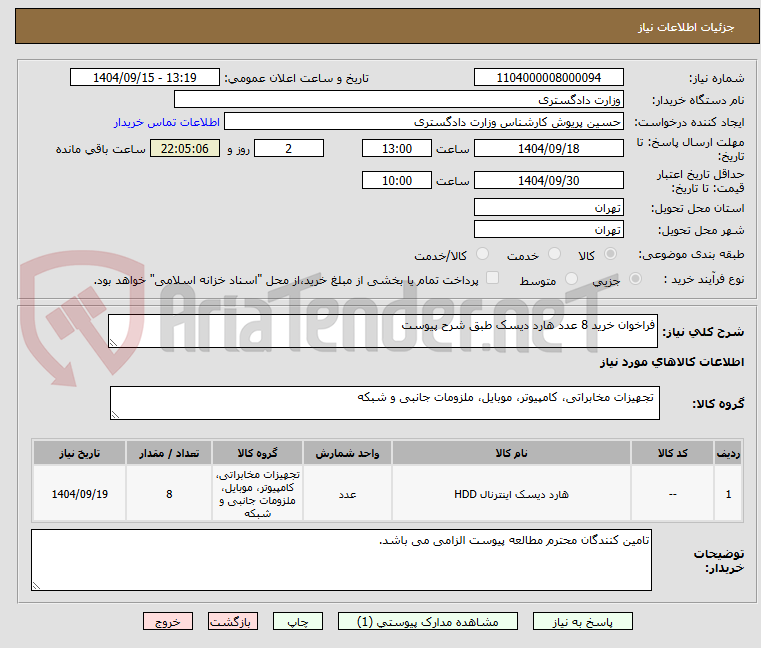Viewport: 761px width, 648px height.
Task: Click the اطلاعات کالاهای مورد نیاز heading
Action: [672, 362]
